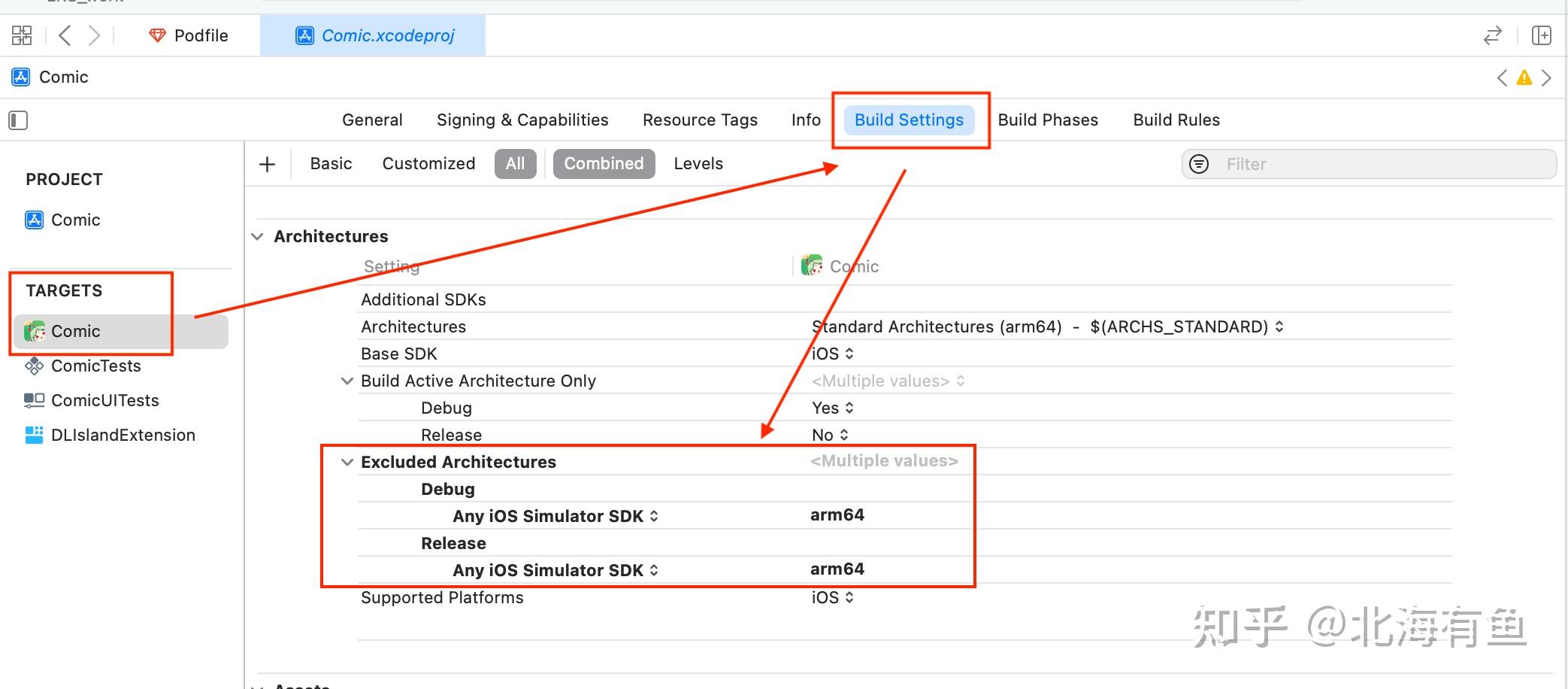Click the Customized filter button
Screen dimensions: 1568x689
pos(428,163)
